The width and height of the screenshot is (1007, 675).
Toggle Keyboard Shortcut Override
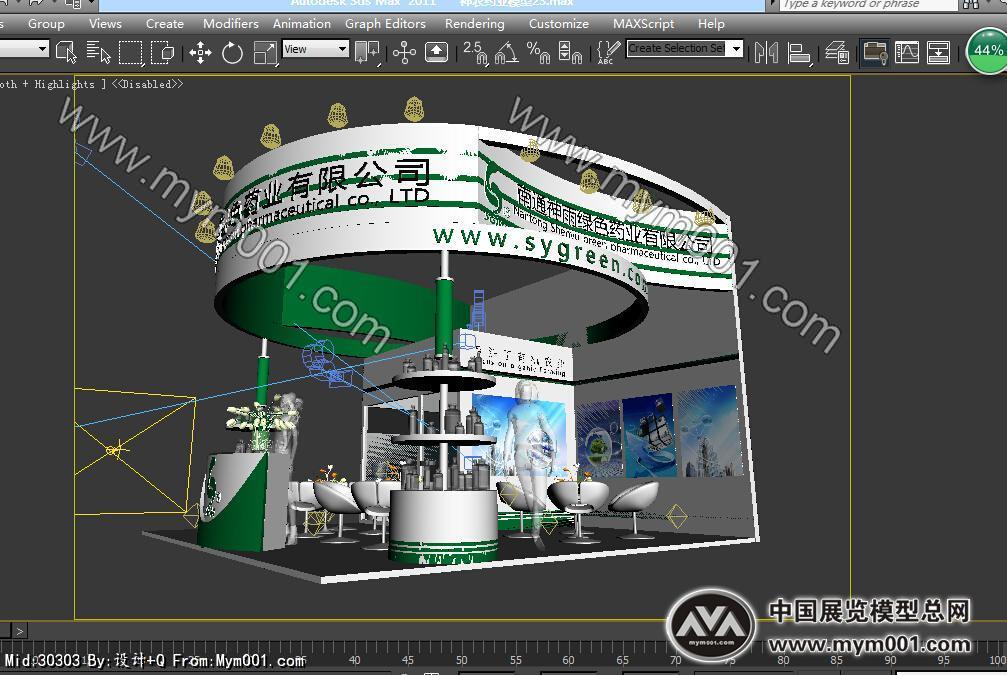click(436, 52)
